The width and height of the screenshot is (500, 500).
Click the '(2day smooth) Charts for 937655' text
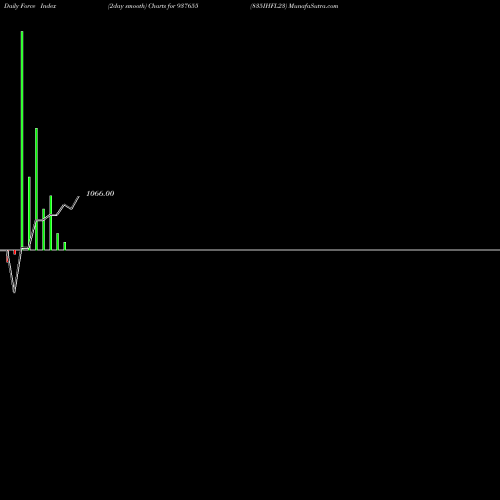point(153,6)
